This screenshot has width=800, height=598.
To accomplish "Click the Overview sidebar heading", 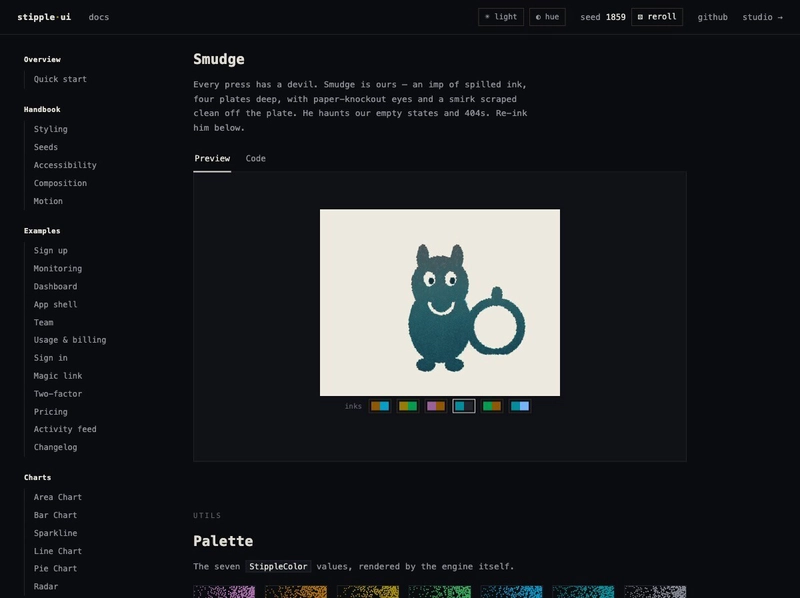I will pos(42,60).
